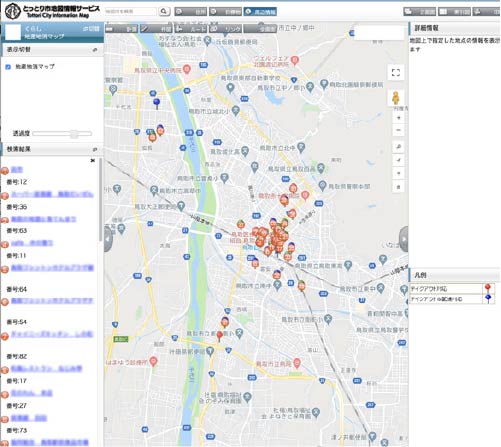The height and width of the screenshot is (447, 501).
Task: Open the 目標物 landmark search tab
Action: pyautogui.click(x=225, y=12)
